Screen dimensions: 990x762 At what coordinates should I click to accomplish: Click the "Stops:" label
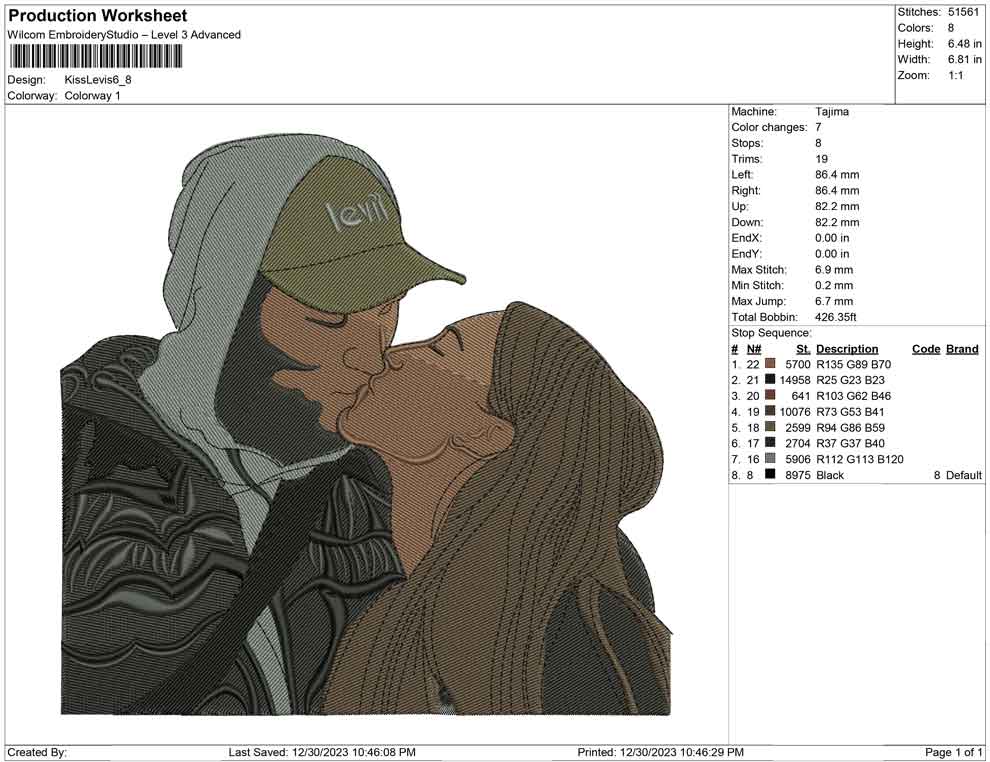(747, 143)
